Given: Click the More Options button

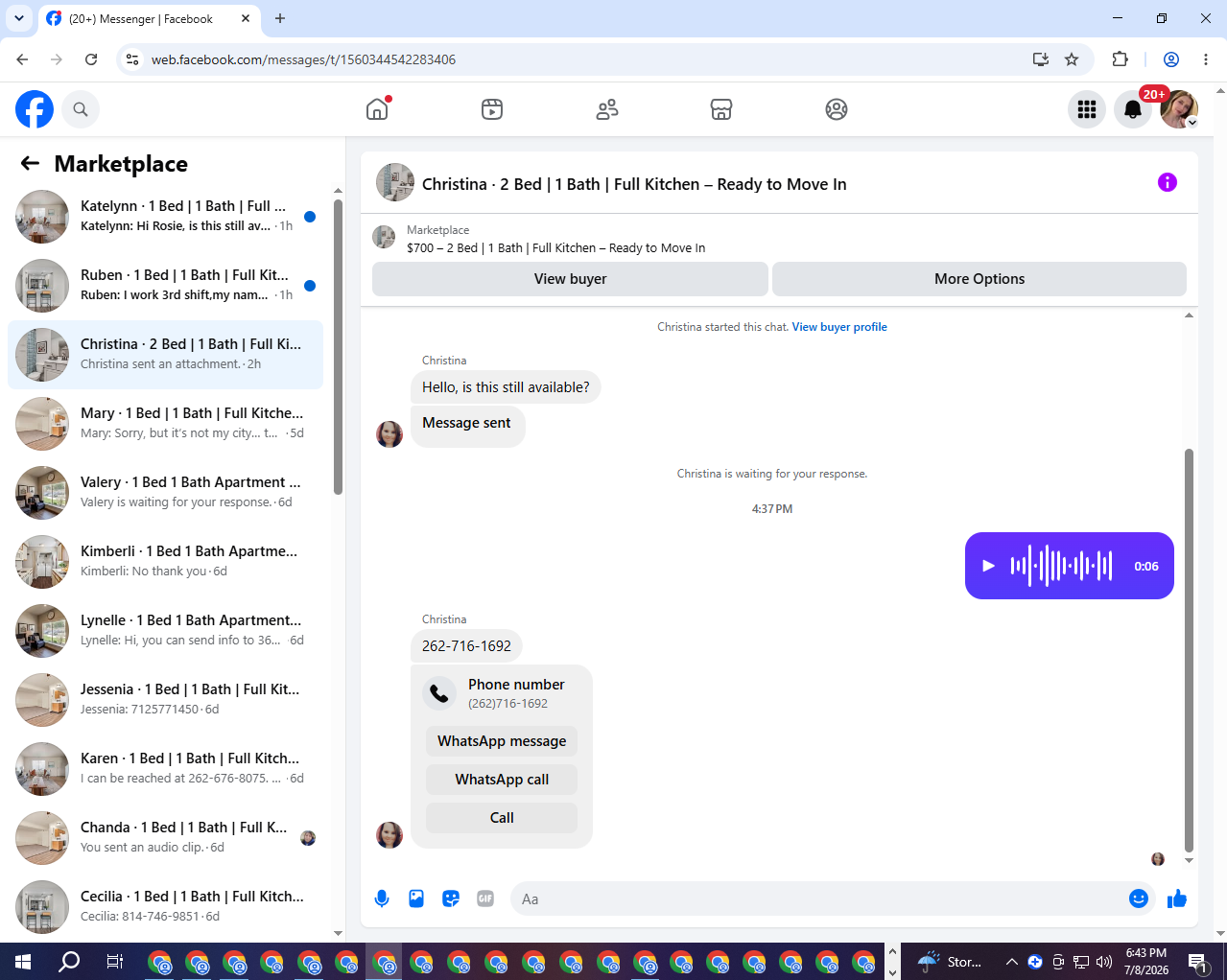Looking at the screenshot, I should (979, 279).
